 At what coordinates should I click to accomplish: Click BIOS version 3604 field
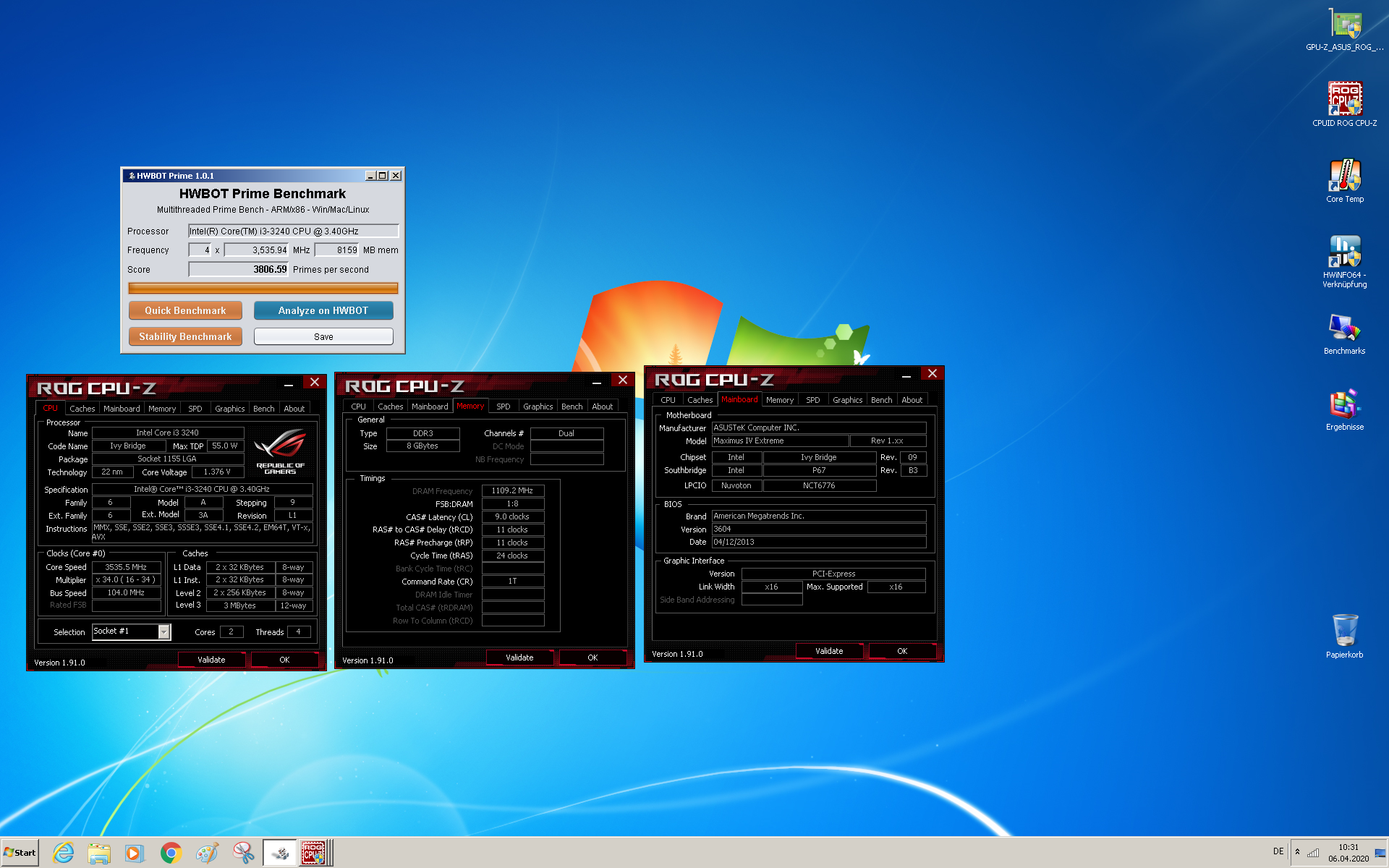point(819,529)
